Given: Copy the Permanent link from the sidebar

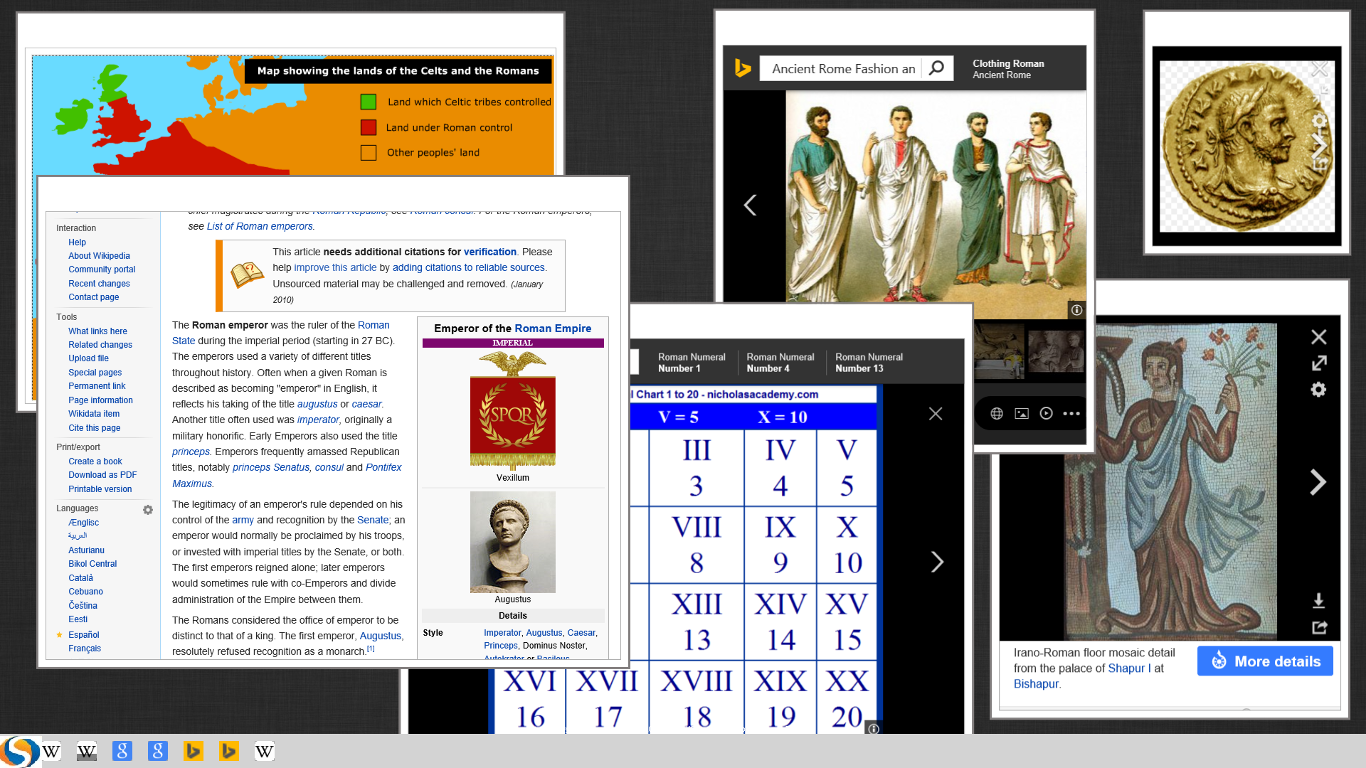Looking at the screenshot, I should coord(97,386).
